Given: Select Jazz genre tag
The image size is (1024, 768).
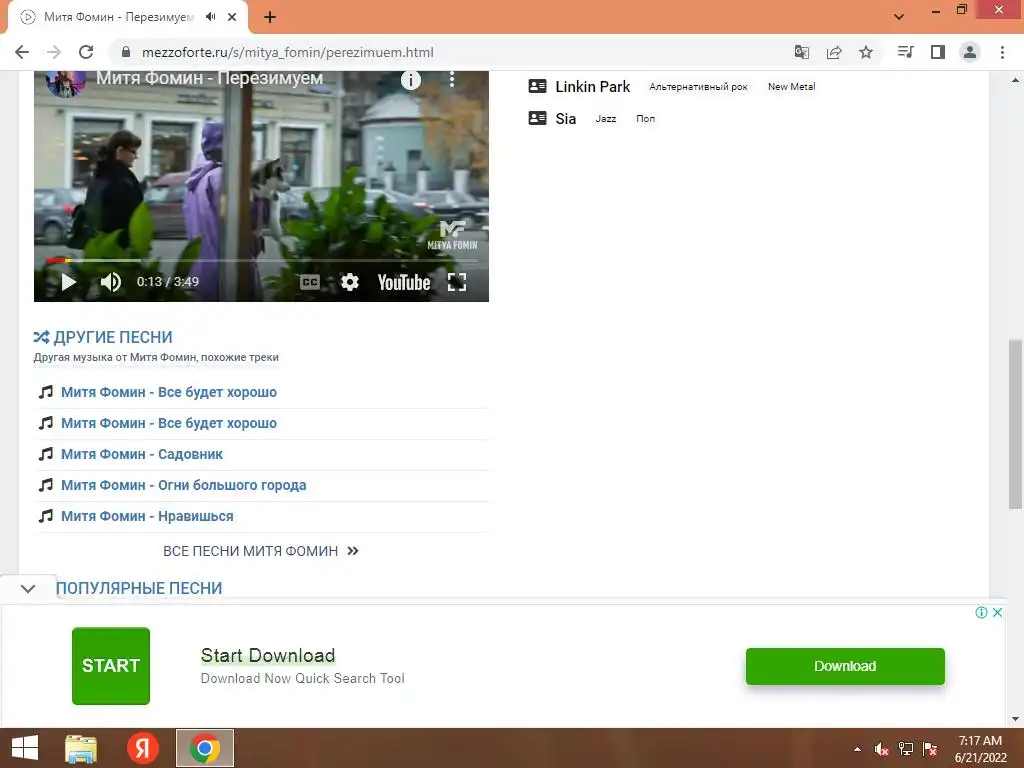Looking at the screenshot, I should click(x=605, y=119).
